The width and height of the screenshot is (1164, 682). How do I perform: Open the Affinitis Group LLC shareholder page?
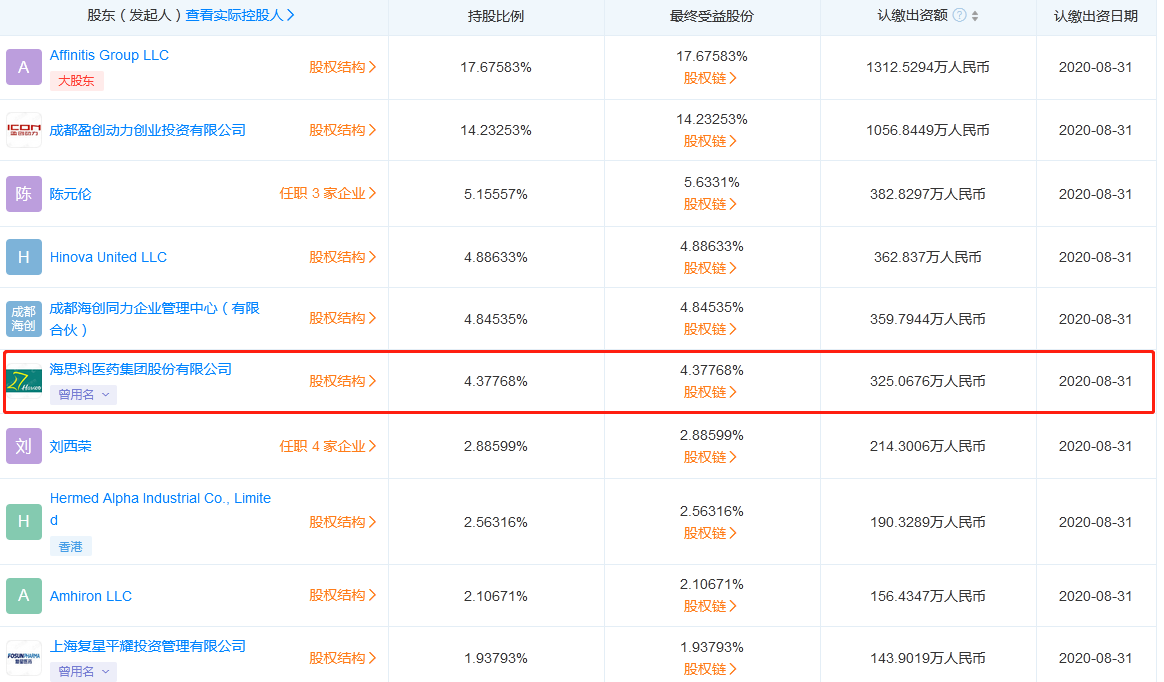pos(109,56)
